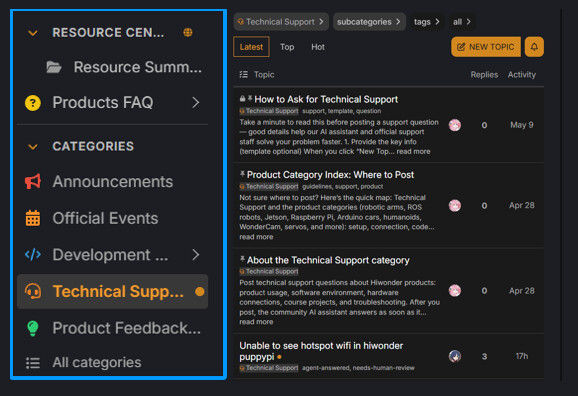578x396 pixels.
Task: Click read more in How to Ask topic excerpt
Action: [413, 152]
